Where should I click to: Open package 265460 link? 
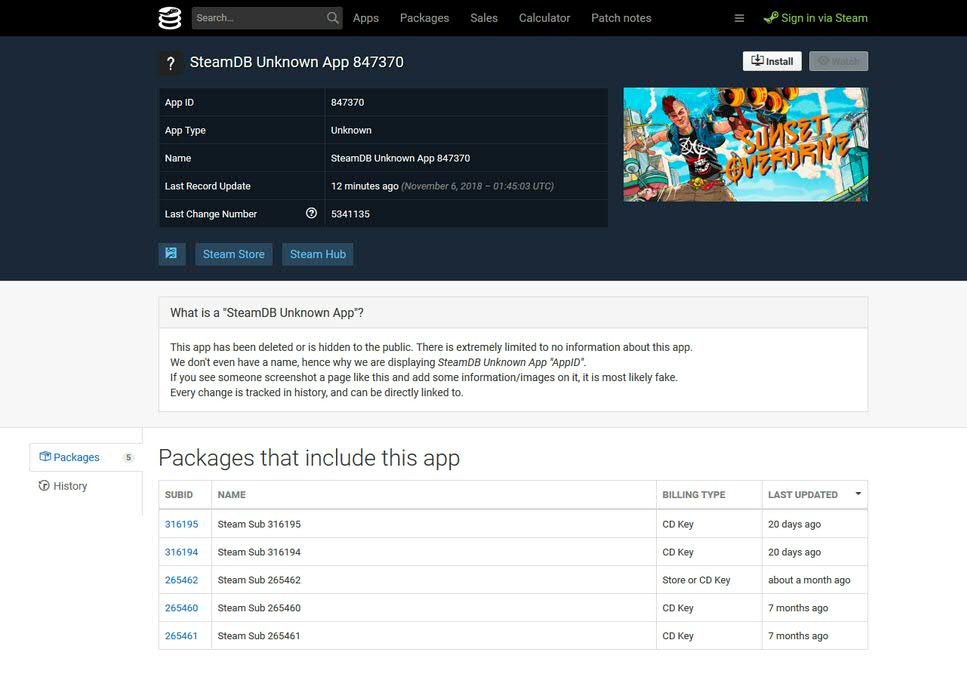tap(181, 608)
